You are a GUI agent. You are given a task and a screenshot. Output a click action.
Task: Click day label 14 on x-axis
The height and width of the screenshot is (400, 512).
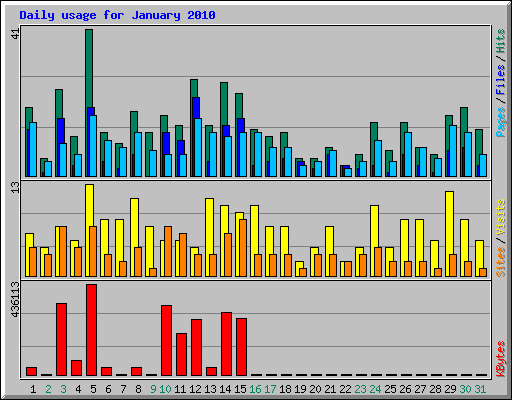[225, 389]
